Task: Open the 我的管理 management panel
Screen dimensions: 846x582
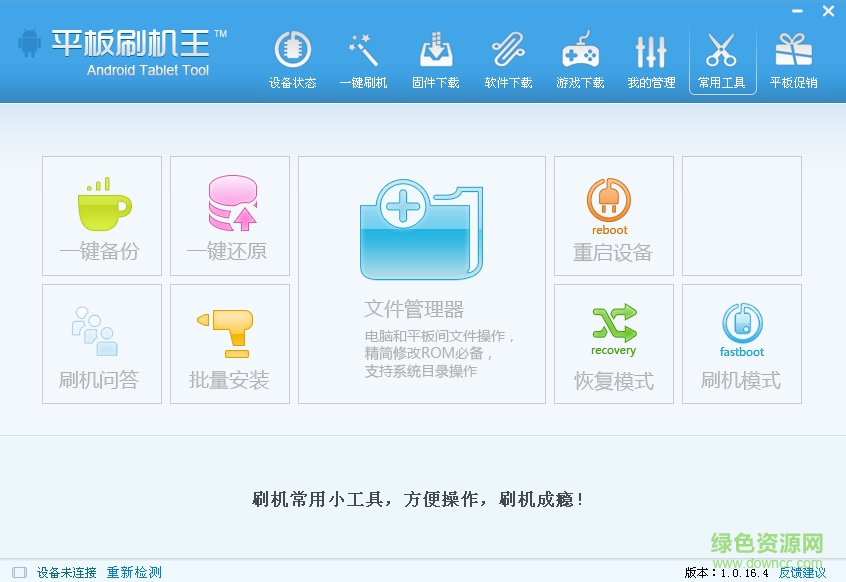Action: pos(651,57)
